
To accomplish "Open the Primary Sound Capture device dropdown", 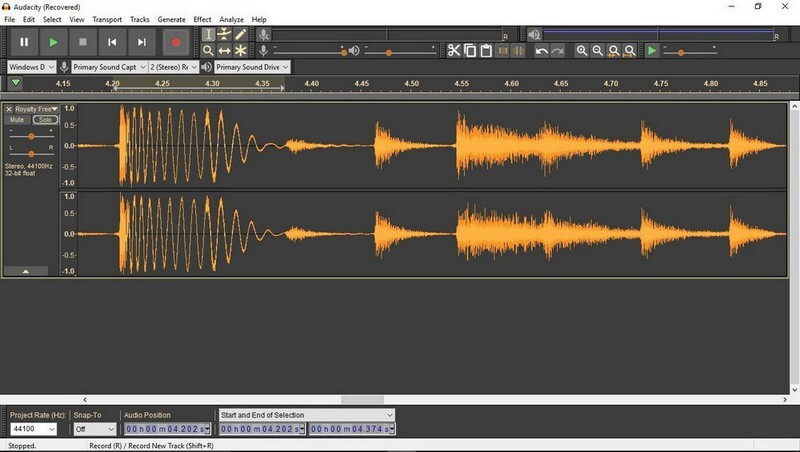I will pyautogui.click(x=107, y=67).
